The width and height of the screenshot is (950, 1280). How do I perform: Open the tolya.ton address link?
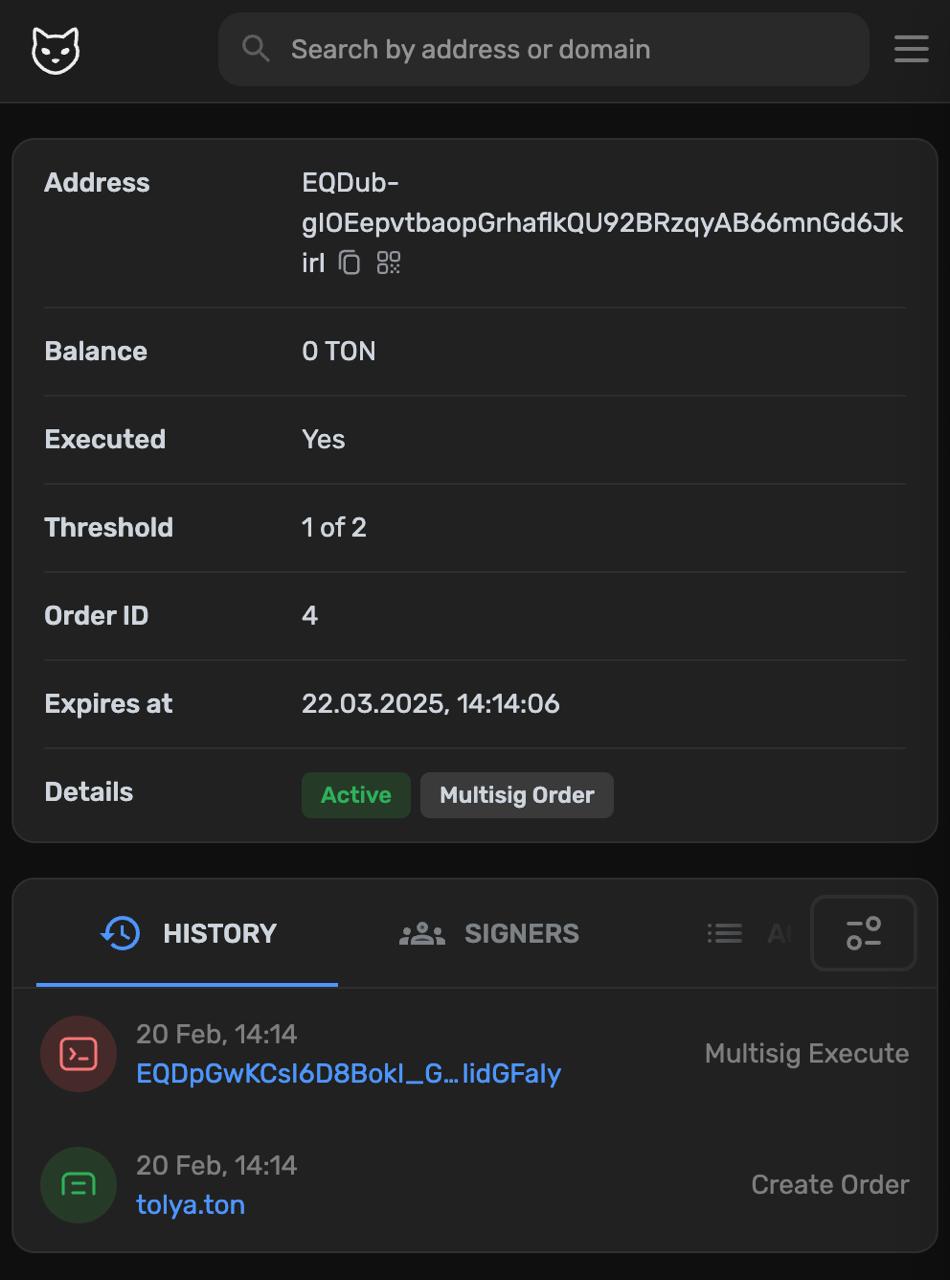(x=190, y=1205)
